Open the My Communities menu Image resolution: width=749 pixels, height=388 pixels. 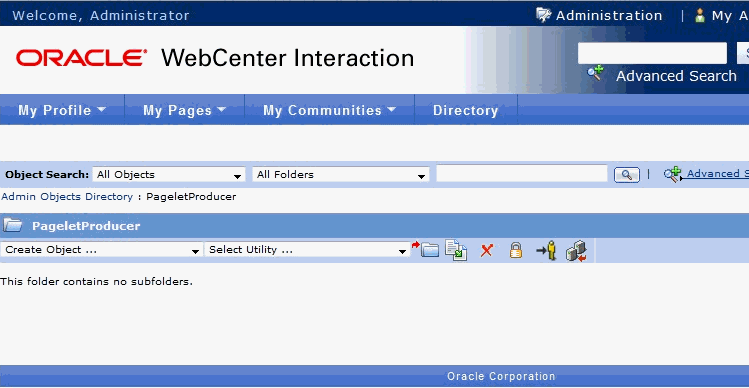(x=330, y=110)
